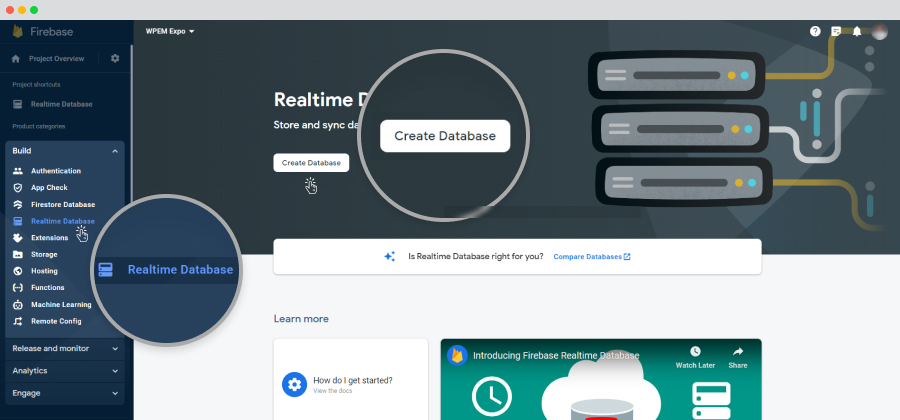This screenshot has width=900, height=420.
Task: Open the release notes feedback icon
Action: coord(836,32)
